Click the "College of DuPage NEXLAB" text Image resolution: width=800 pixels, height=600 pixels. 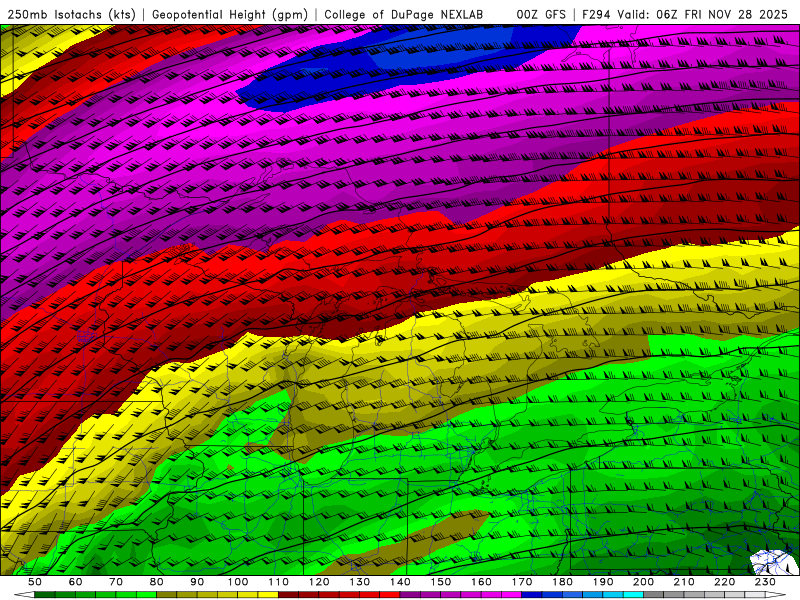click(404, 15)
